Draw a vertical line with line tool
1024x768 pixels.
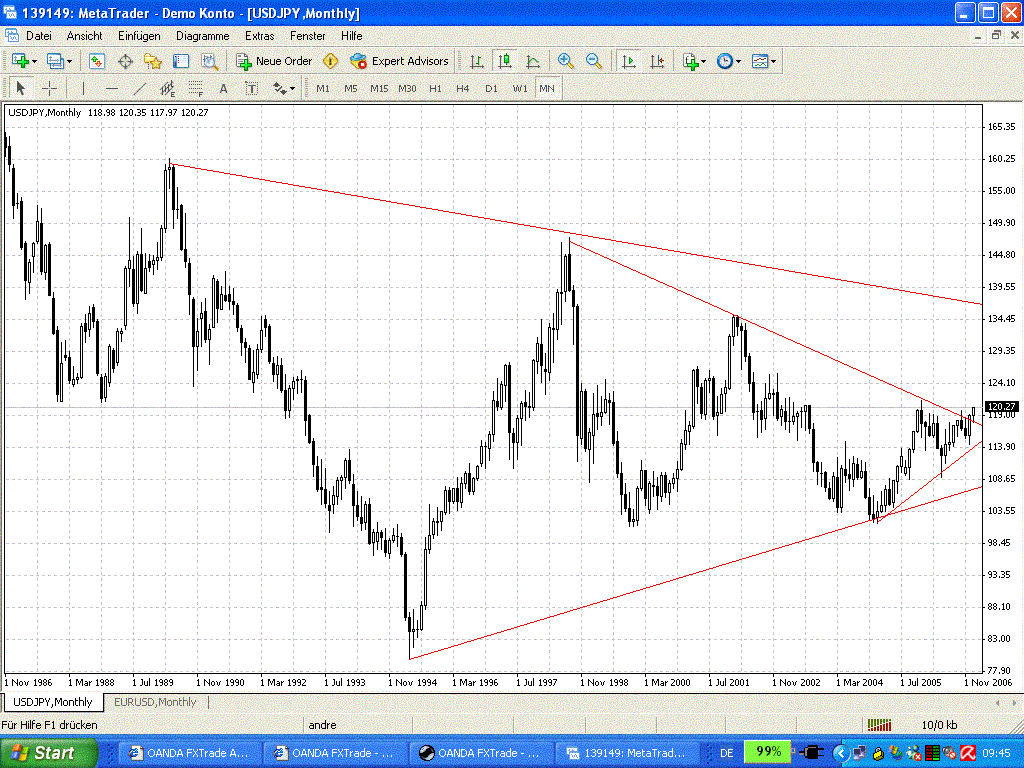pos(83,88)
